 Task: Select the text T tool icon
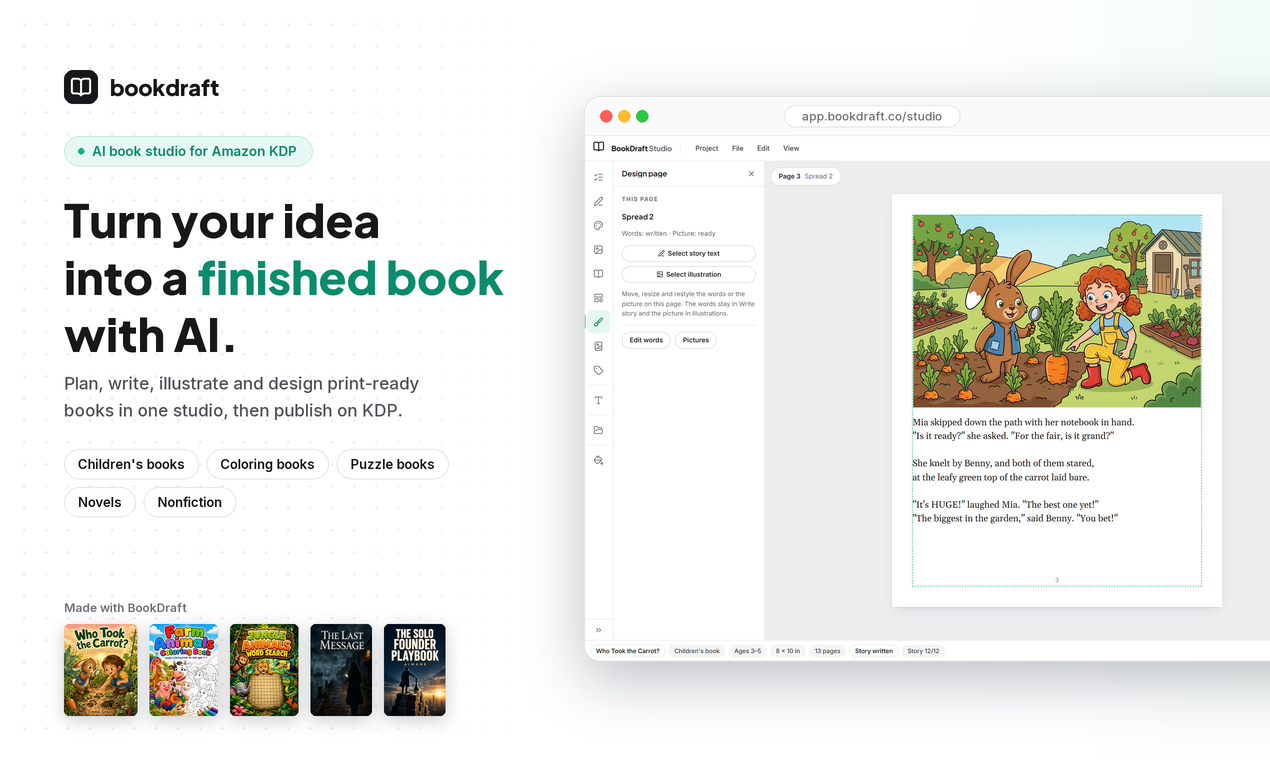598,400
